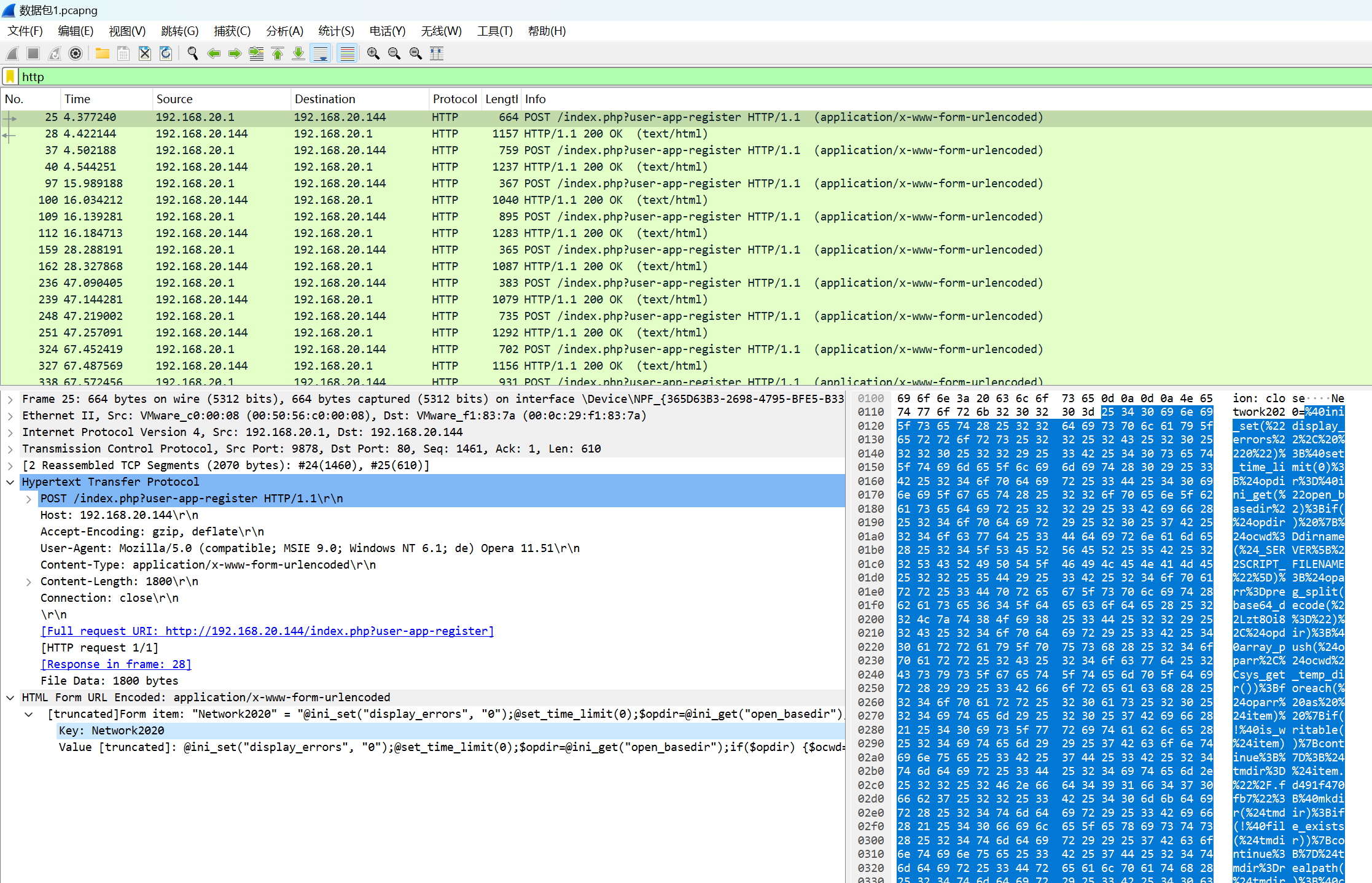Expand the POST /index.php request line

[x=29, y=499]
